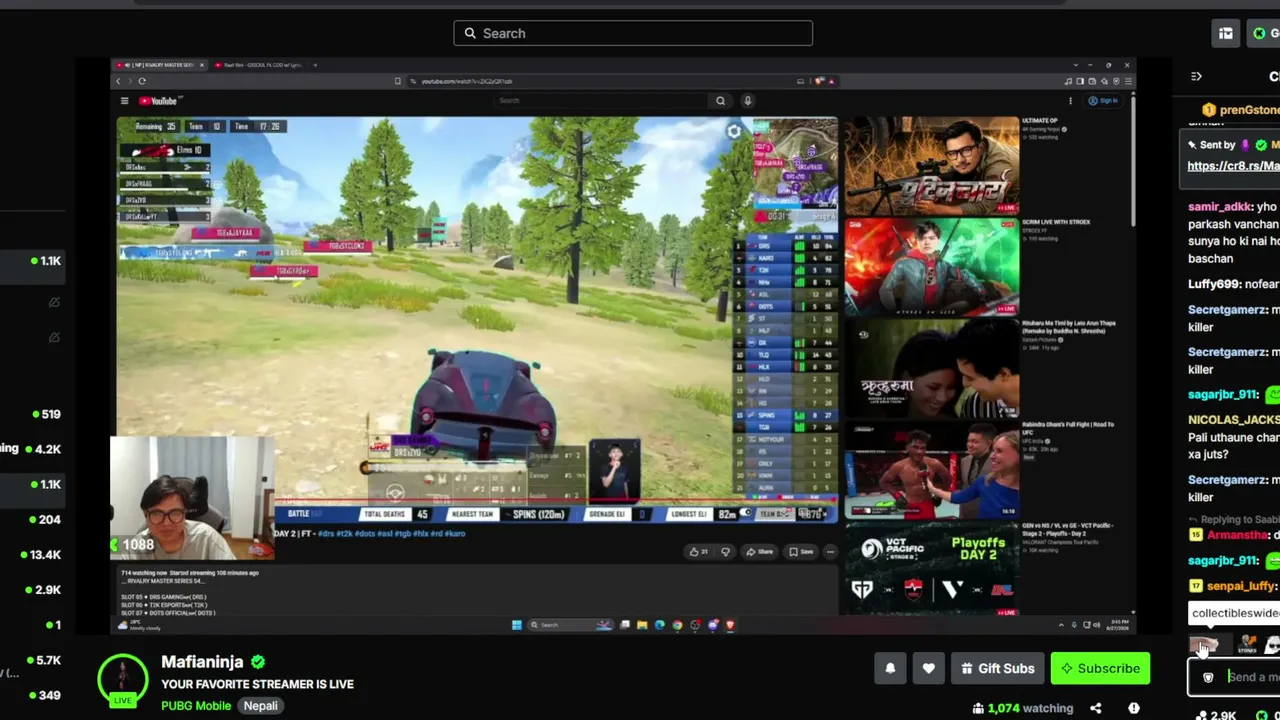Open the PUBG Mobile category link
Image resolution: width=1280 pixels, height=720 pixels.
pyautogui.click(x=196, y=705)
